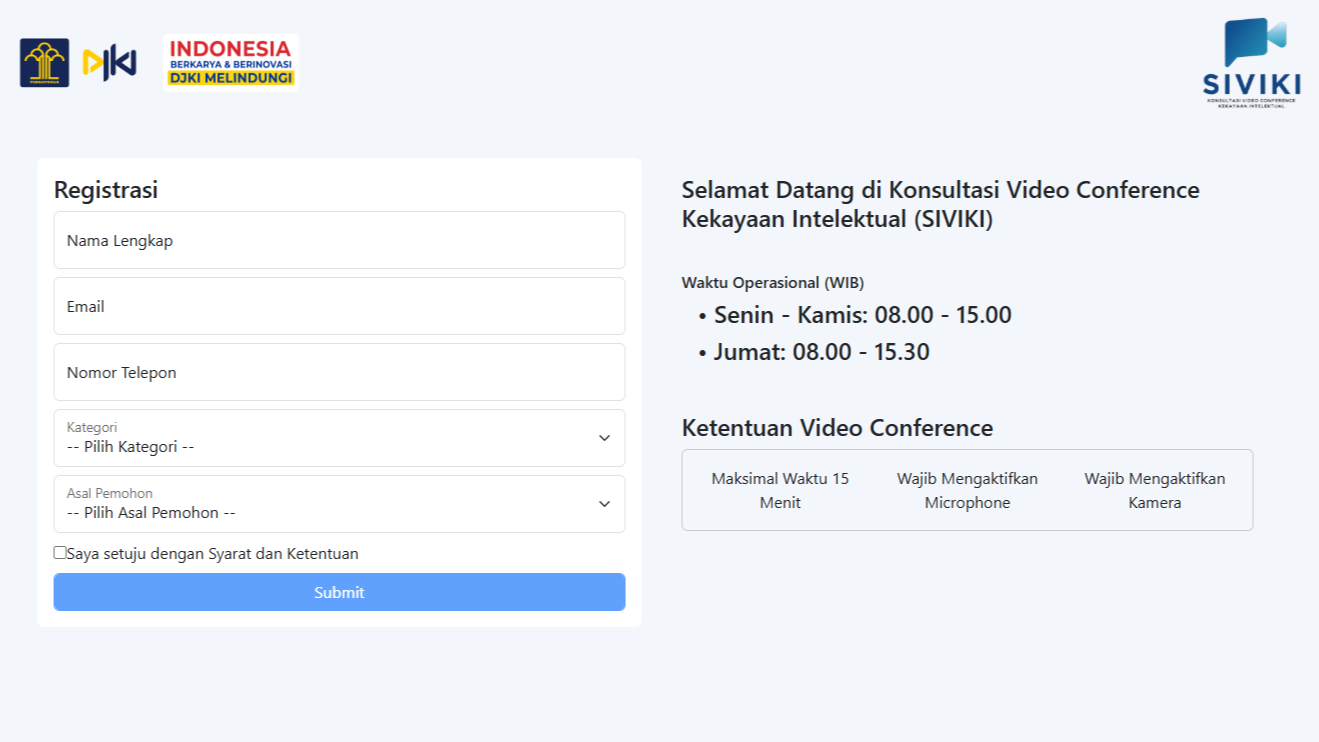Click the Wajib Mengaktifkan Microphone rule

[x=967, y=490]
